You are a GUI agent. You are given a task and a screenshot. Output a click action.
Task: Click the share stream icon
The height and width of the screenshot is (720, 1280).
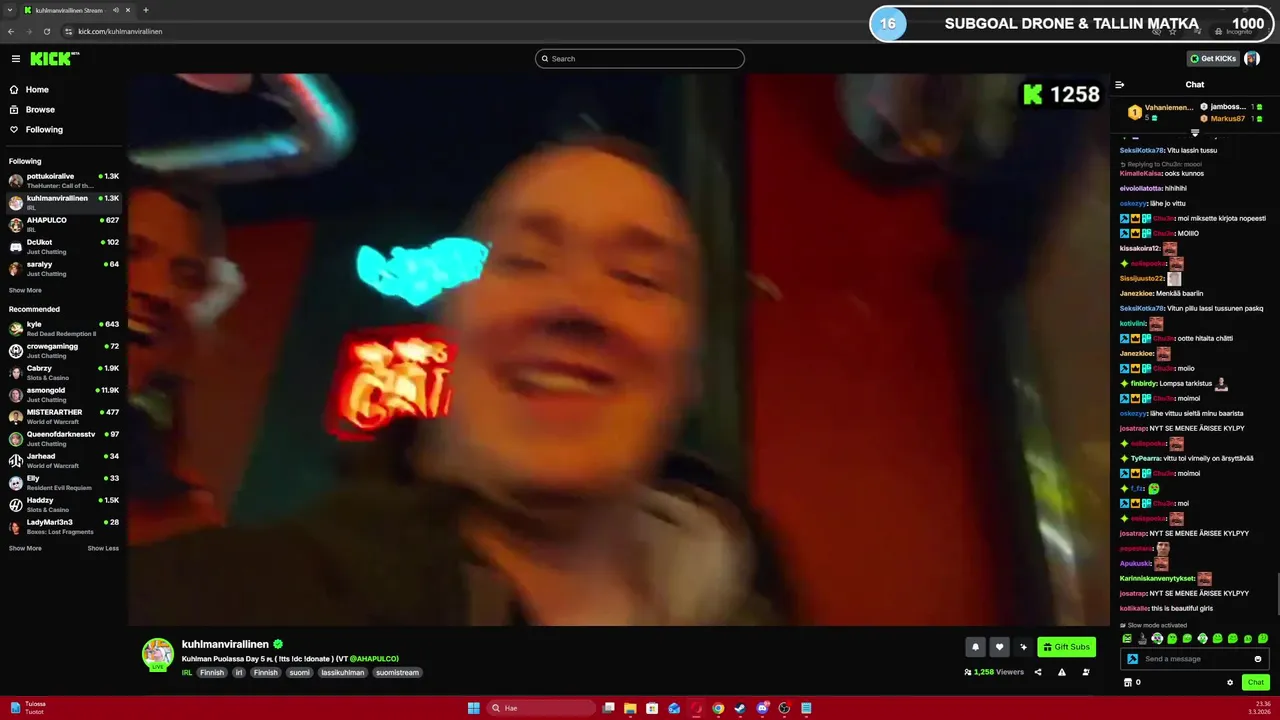(1038, 672)
